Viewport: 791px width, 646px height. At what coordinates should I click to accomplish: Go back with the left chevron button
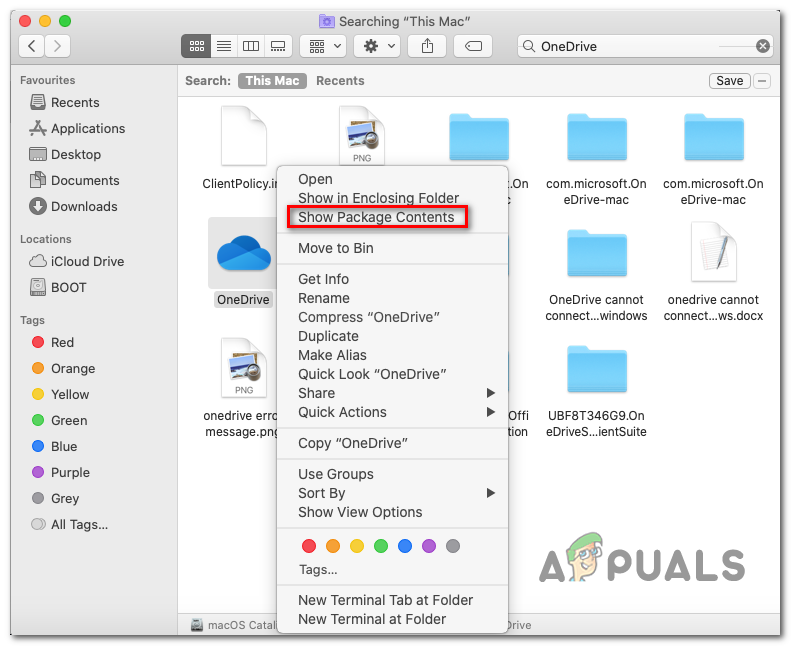click(x=31, y=46)
